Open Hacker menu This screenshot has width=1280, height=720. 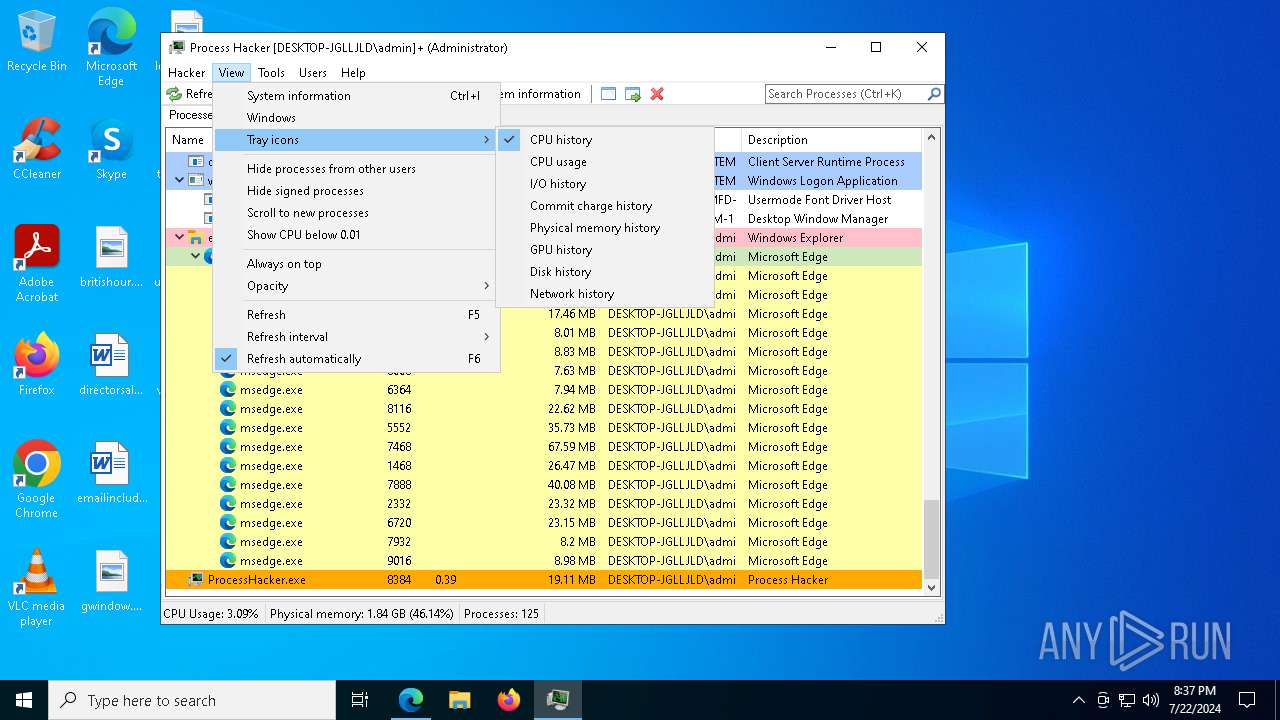(187, 73)
